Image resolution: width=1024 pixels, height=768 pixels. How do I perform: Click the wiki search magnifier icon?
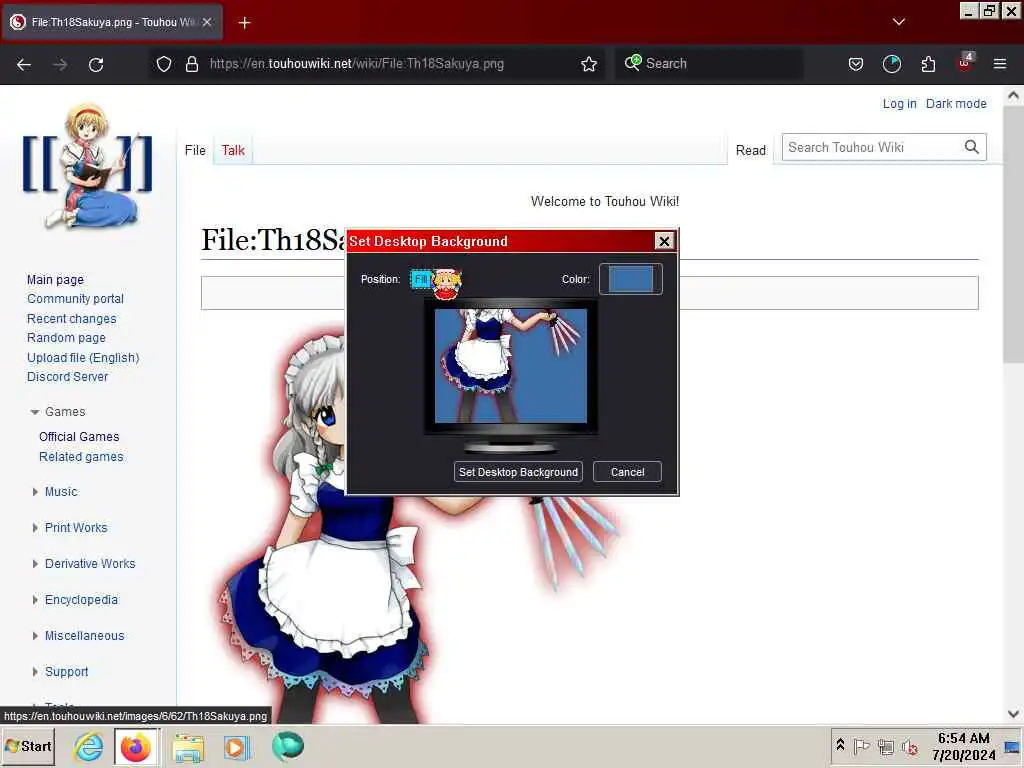tap(972, 147)
